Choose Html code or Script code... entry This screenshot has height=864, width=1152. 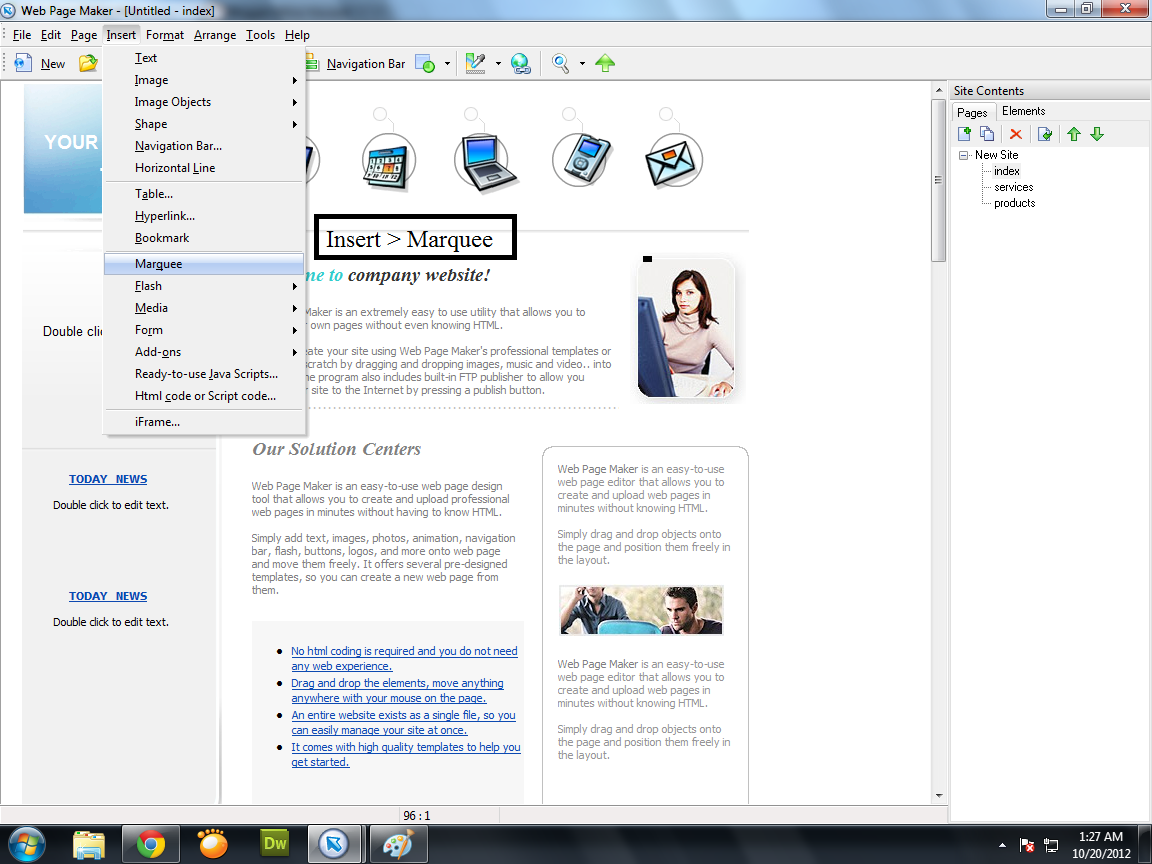204,396
